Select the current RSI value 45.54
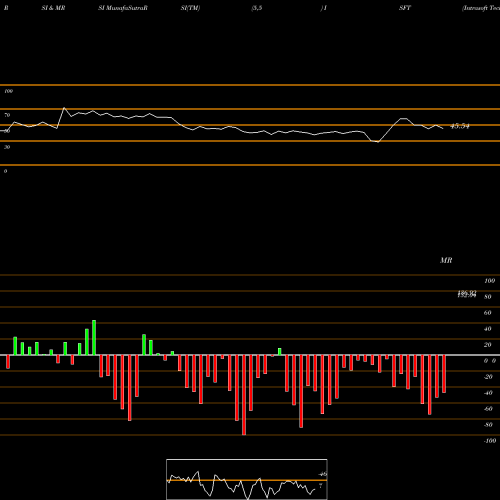This screenshot has height=500, width=500. (x=460, y=126)
